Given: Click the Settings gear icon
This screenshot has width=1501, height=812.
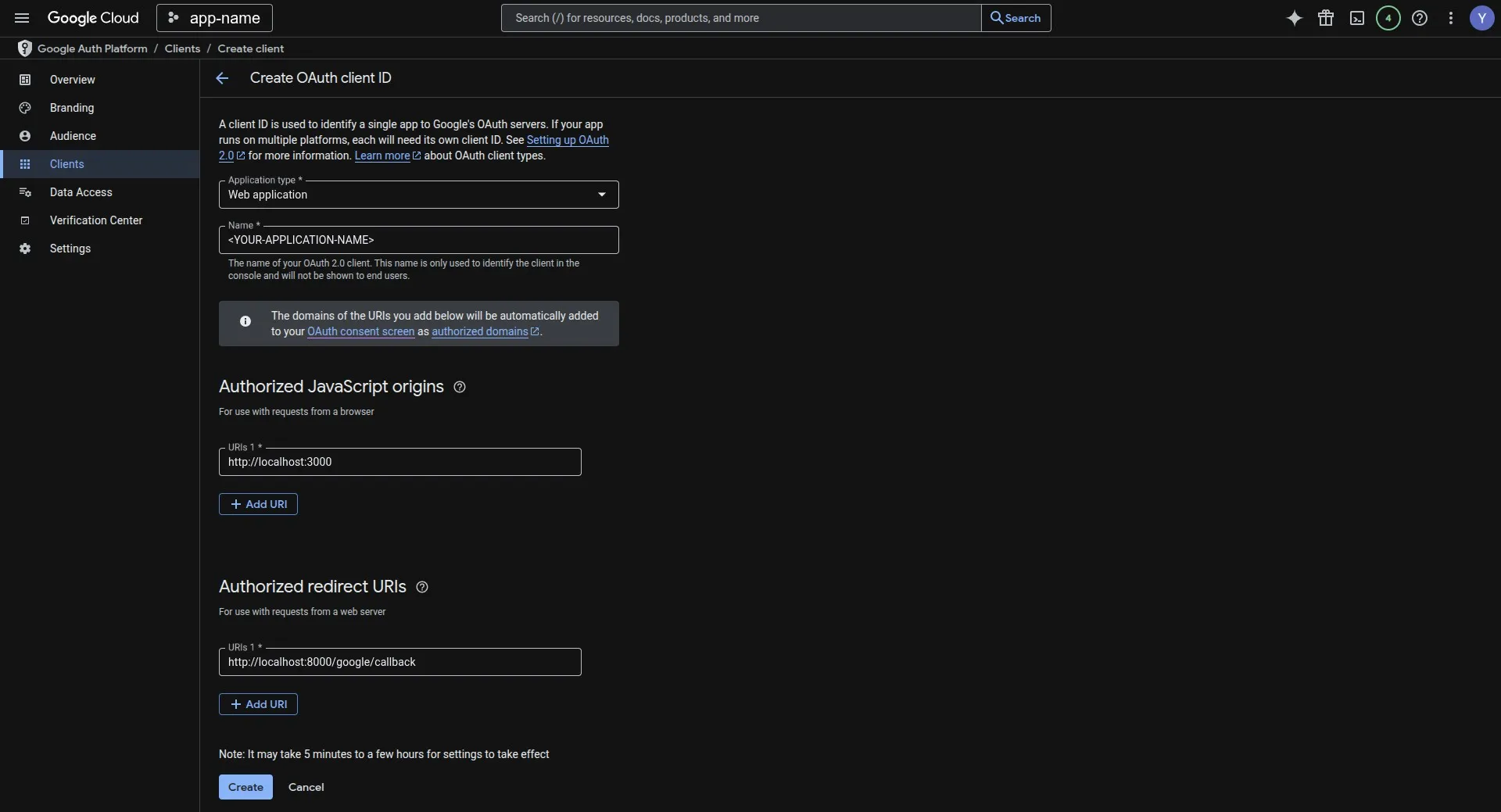Looking at the screenshot, I should (x=25, y=249).
